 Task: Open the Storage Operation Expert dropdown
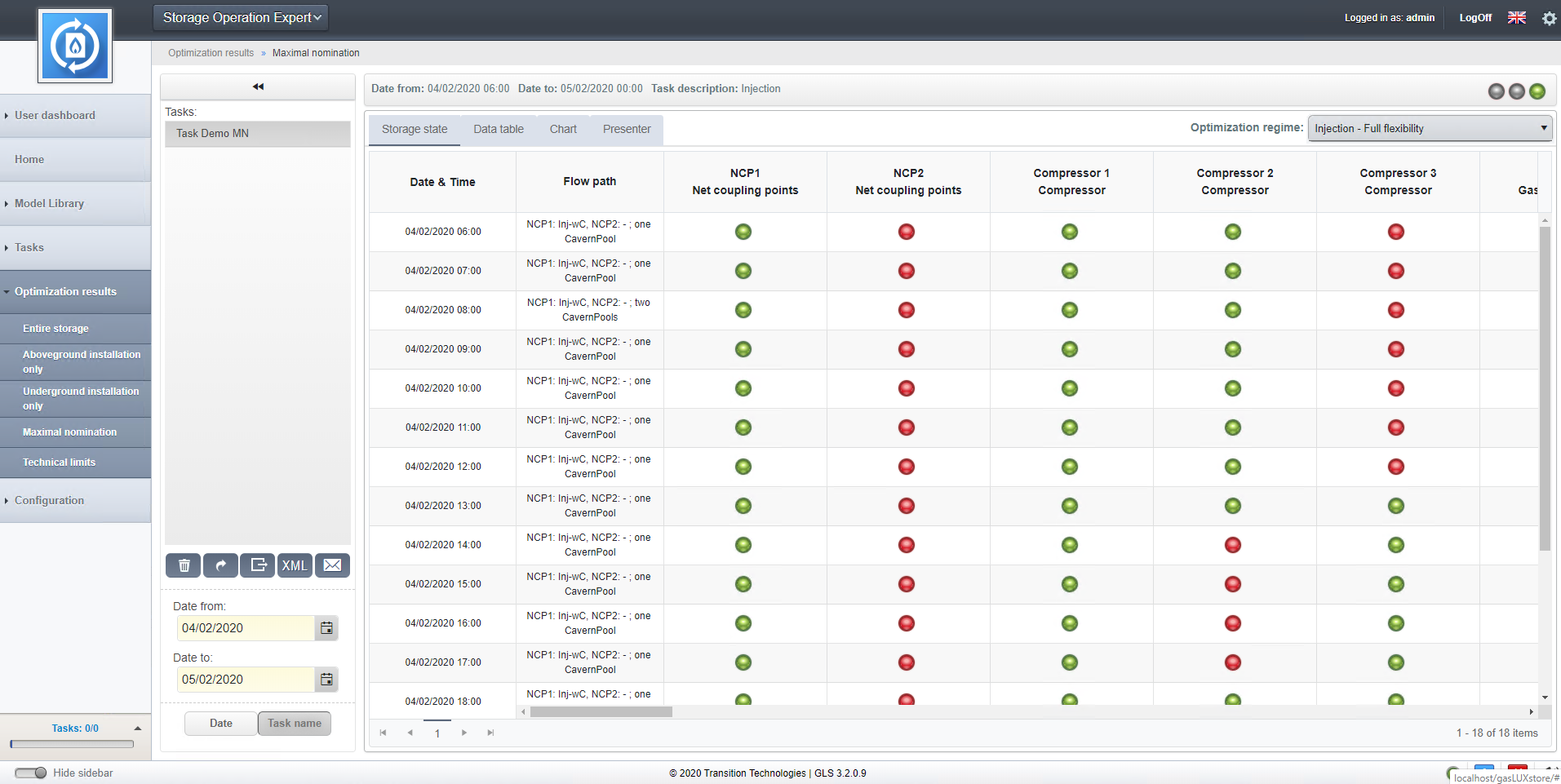pyautogui.click(x=242, y=18)
